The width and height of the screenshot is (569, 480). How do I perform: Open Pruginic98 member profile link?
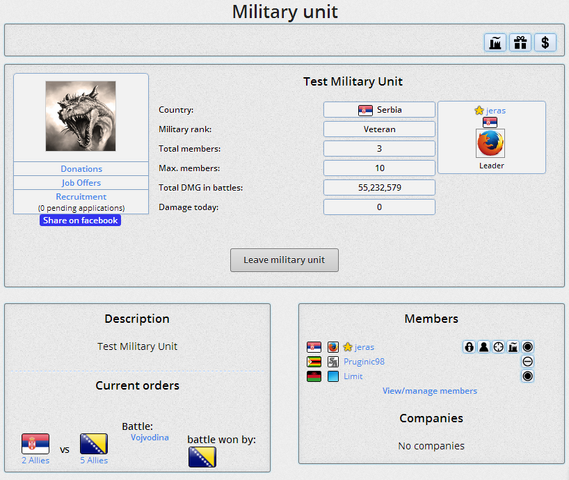click(364, 361)
